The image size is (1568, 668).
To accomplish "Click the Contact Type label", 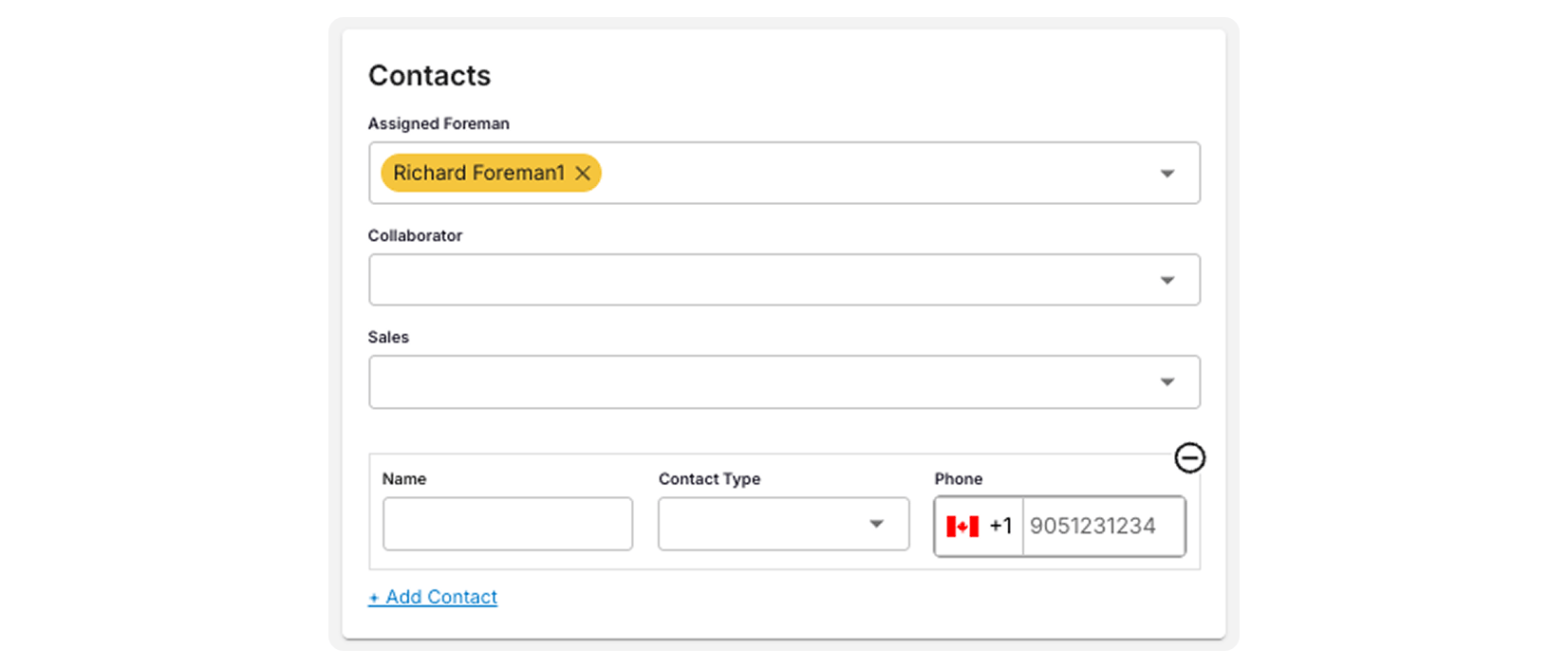I will tap(709, 479).
